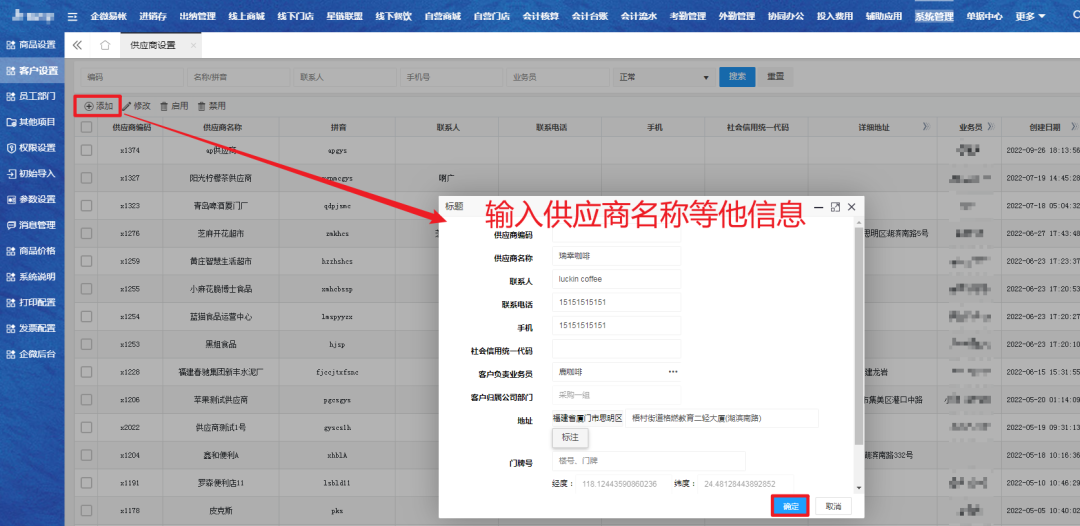This screenshot has height=526, width=1080.
Task: Click the hamburger menu icon in header
Action: tap(72, 17)
